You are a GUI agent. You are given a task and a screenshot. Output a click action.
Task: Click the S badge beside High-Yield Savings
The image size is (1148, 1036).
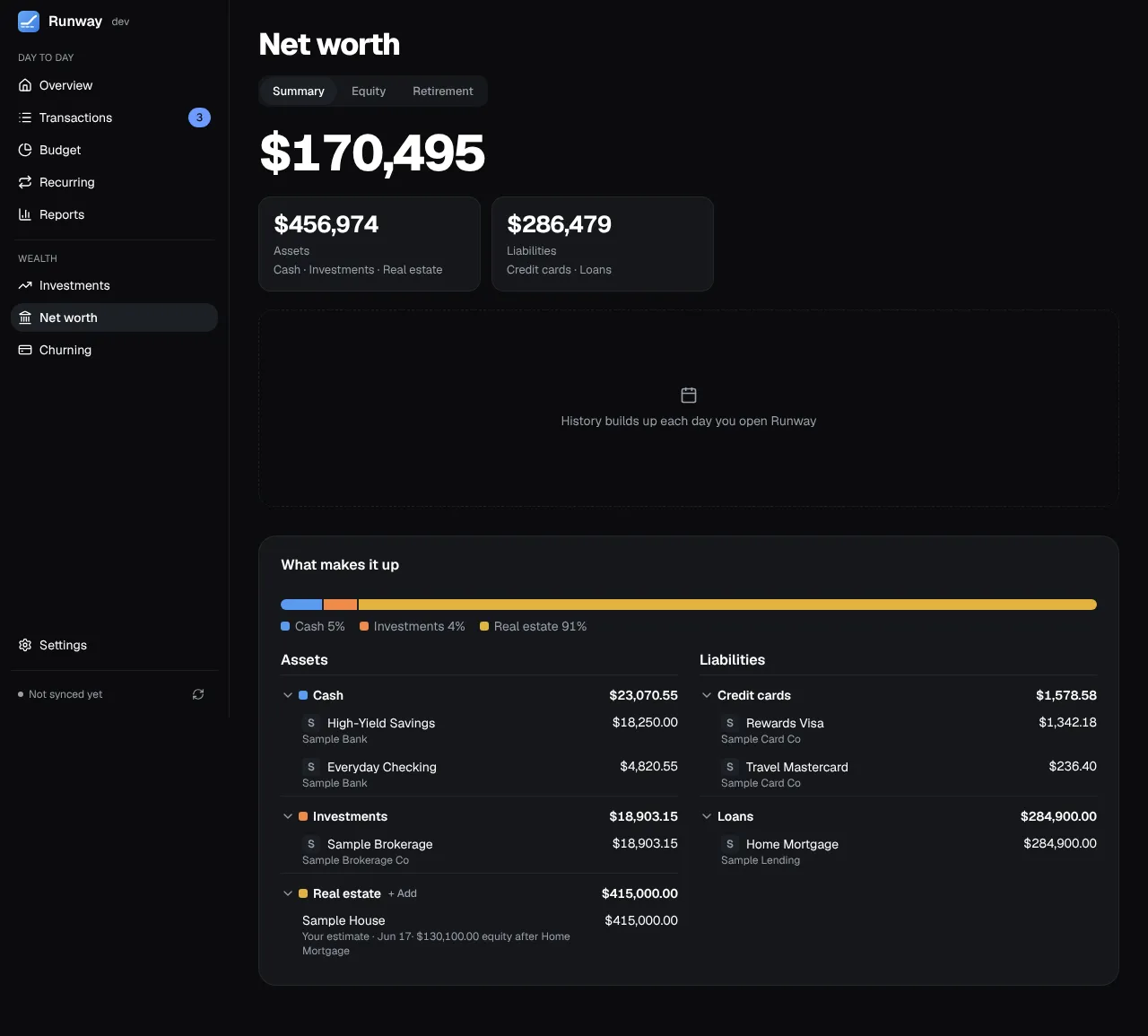[311, 723]
